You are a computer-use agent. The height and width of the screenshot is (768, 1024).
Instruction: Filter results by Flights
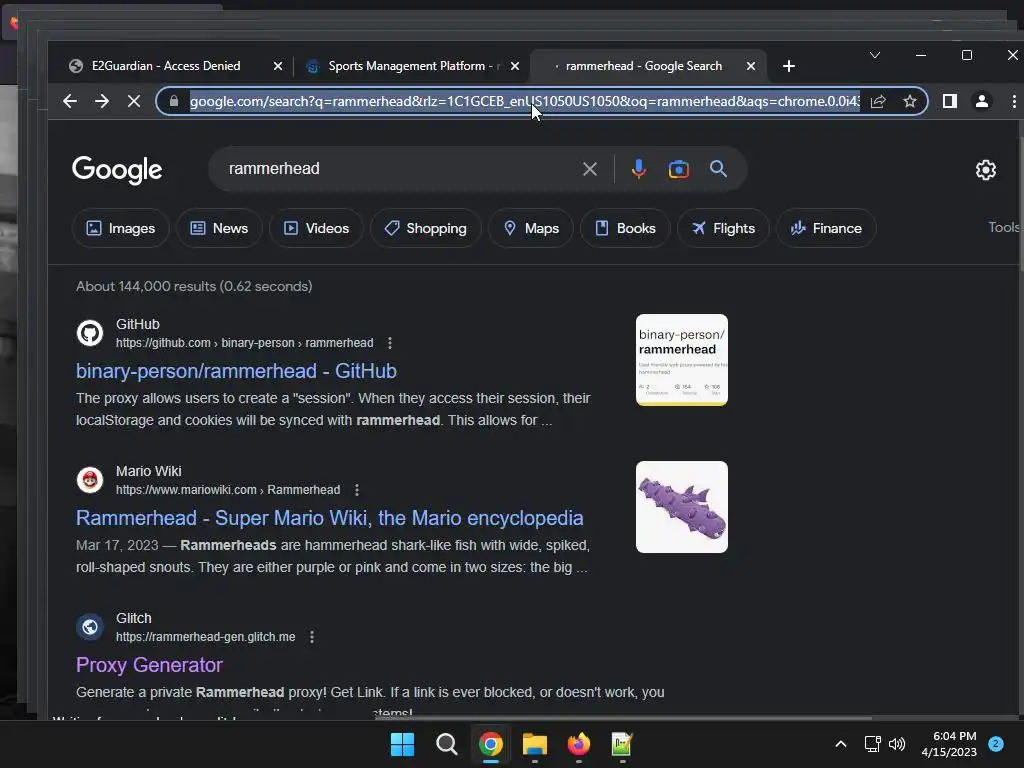723,228
